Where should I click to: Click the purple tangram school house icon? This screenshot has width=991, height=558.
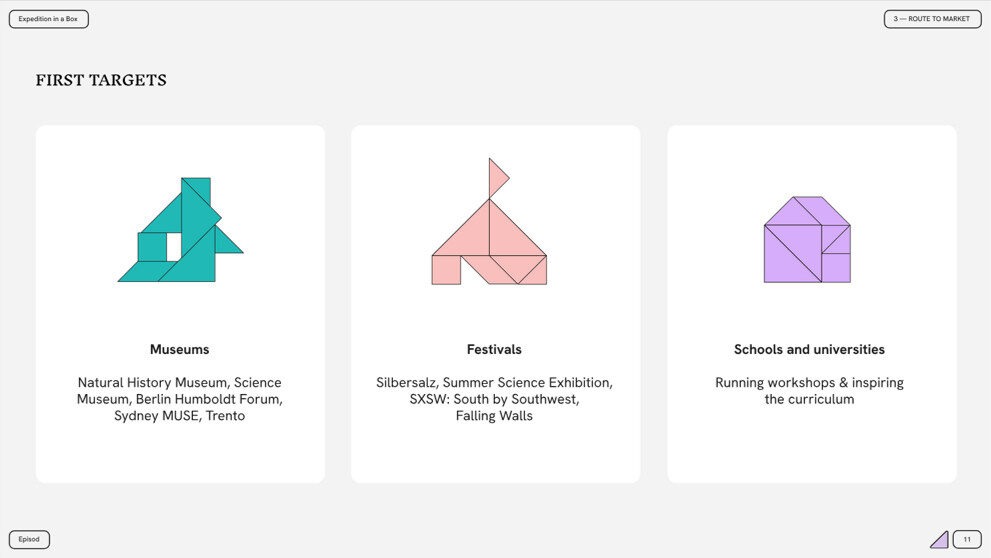click(807, 240)
